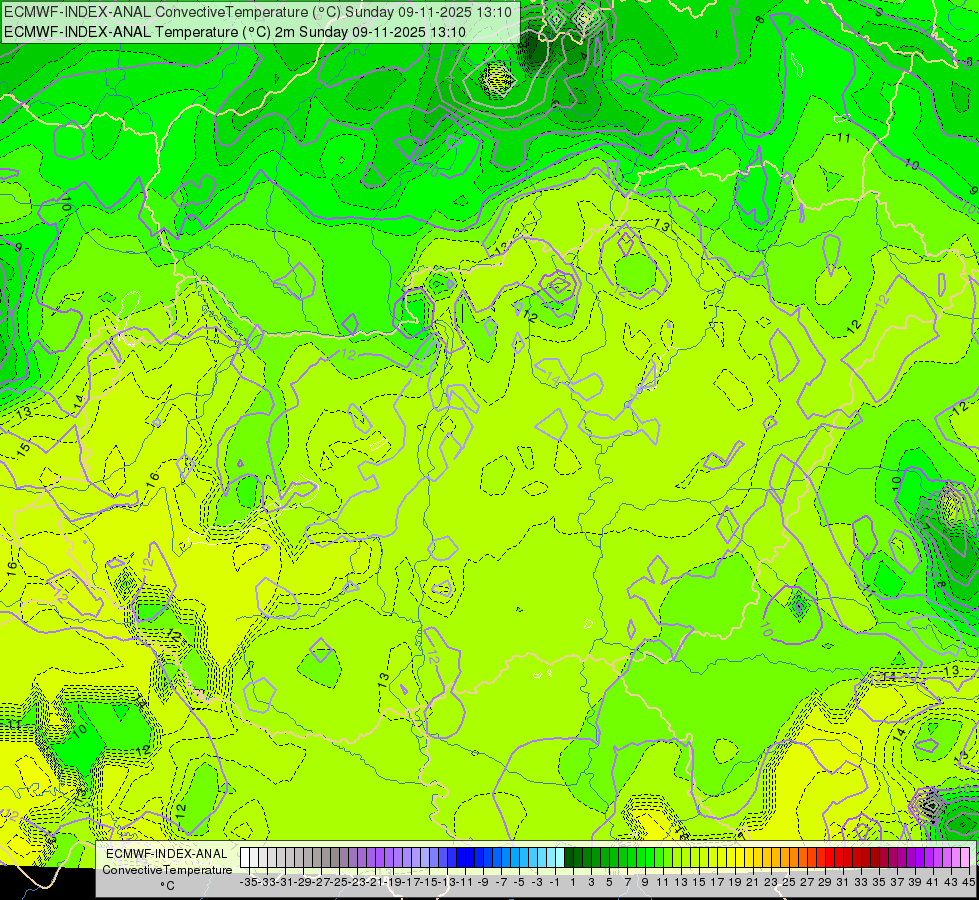Pick the light cyan swatch above -1
This screenshot has height=900, width=979.
[x=551, y=858]
